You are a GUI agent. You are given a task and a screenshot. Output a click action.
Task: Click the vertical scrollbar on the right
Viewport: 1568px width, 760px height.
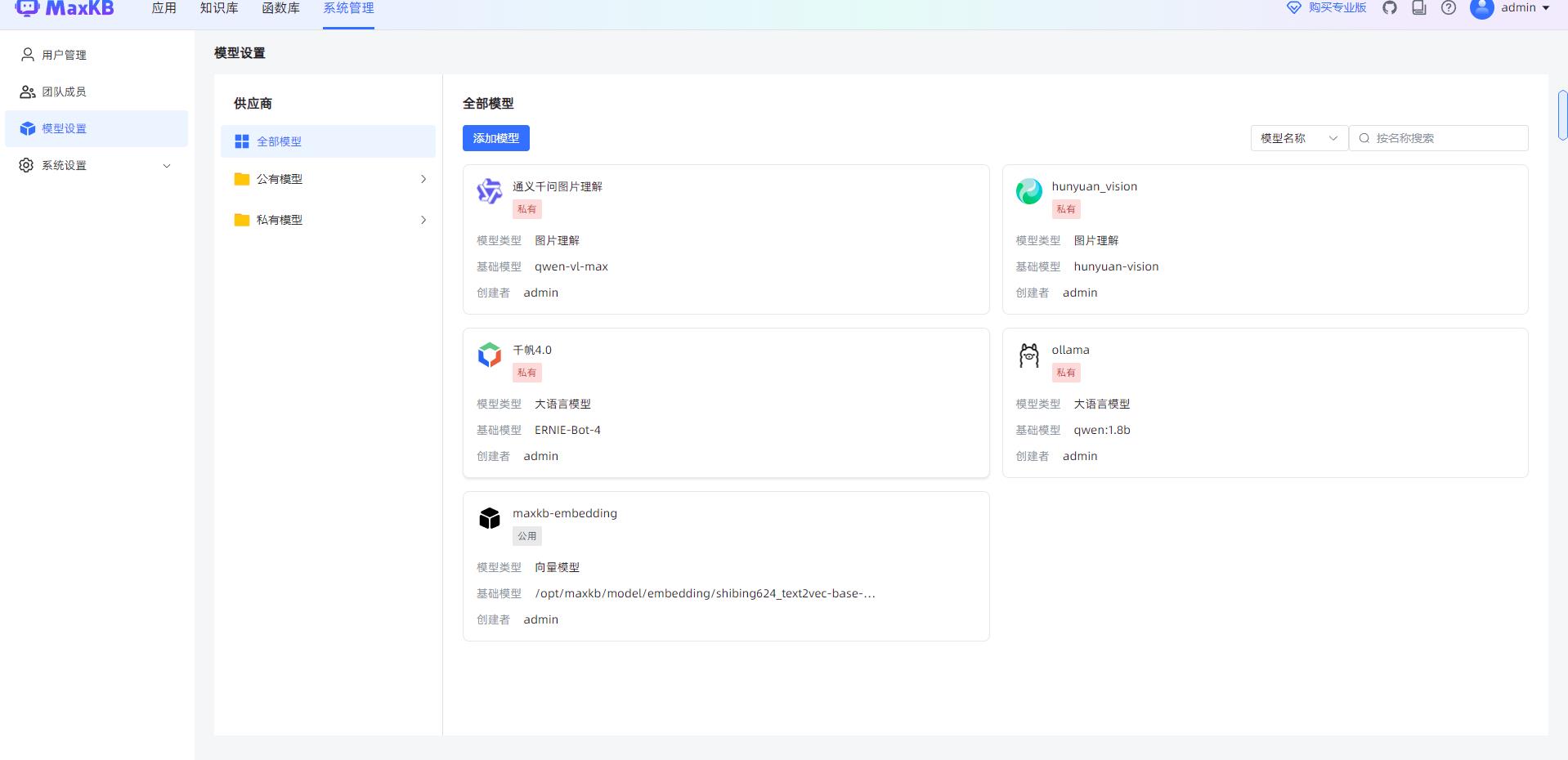[1562, 116]
